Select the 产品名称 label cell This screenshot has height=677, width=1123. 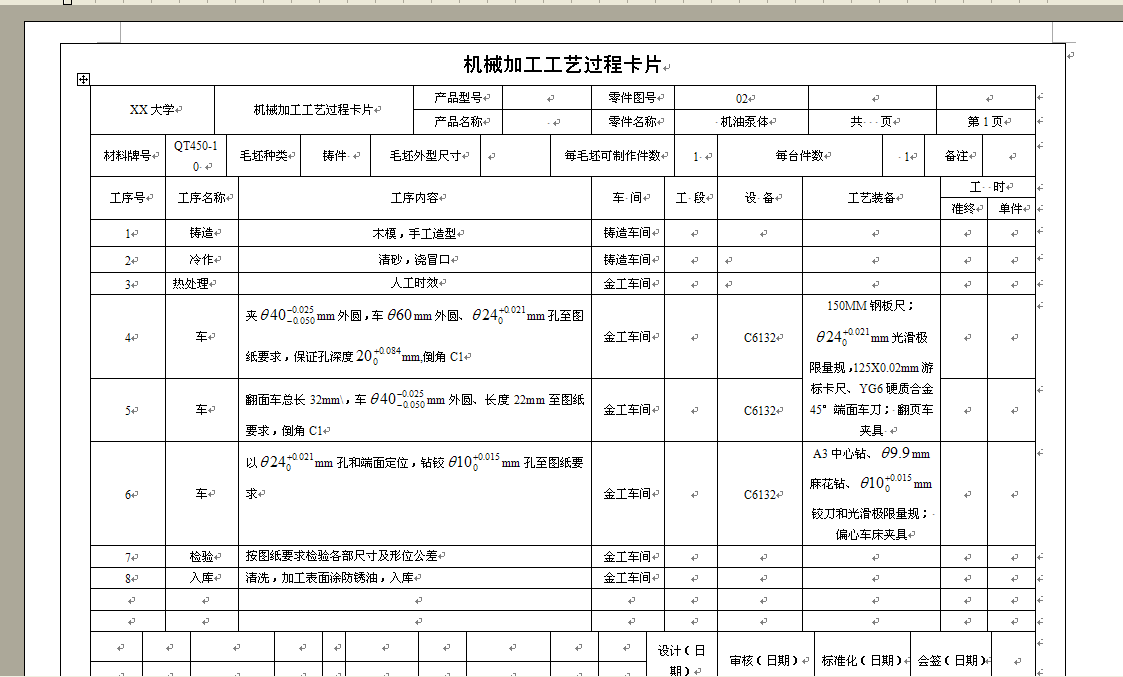(x=458, y=122)
